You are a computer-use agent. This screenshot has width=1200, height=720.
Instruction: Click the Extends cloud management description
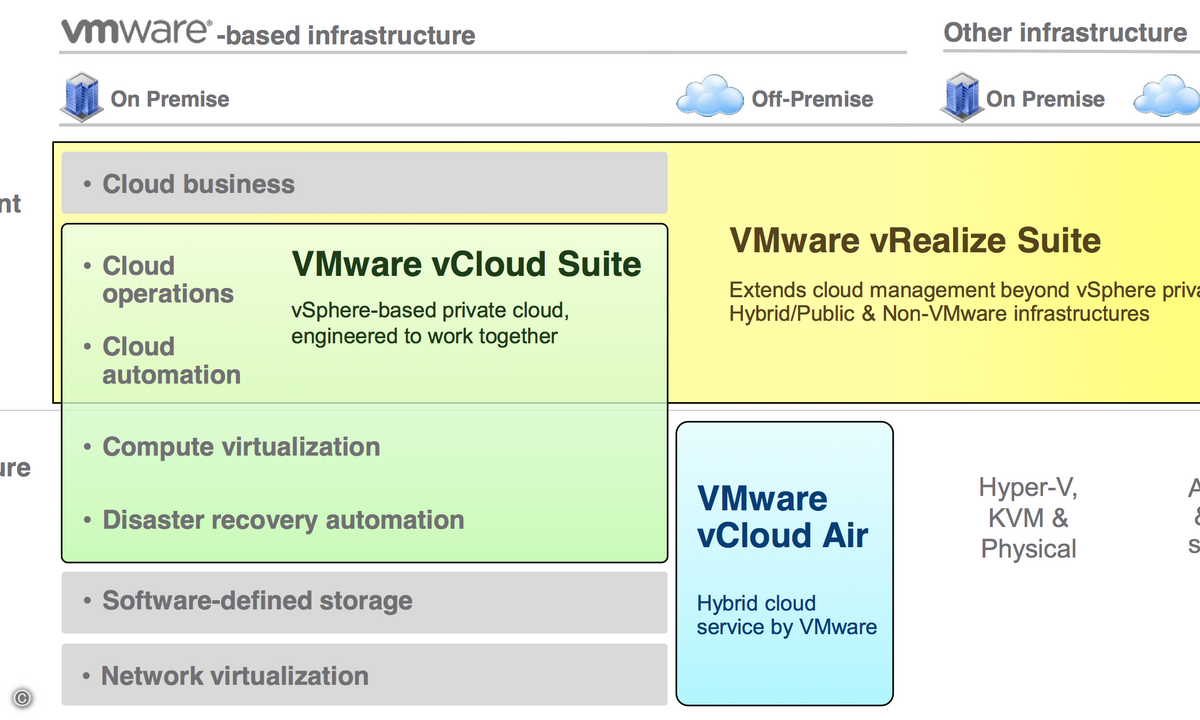pyautogui.click(x=964, y=302)
